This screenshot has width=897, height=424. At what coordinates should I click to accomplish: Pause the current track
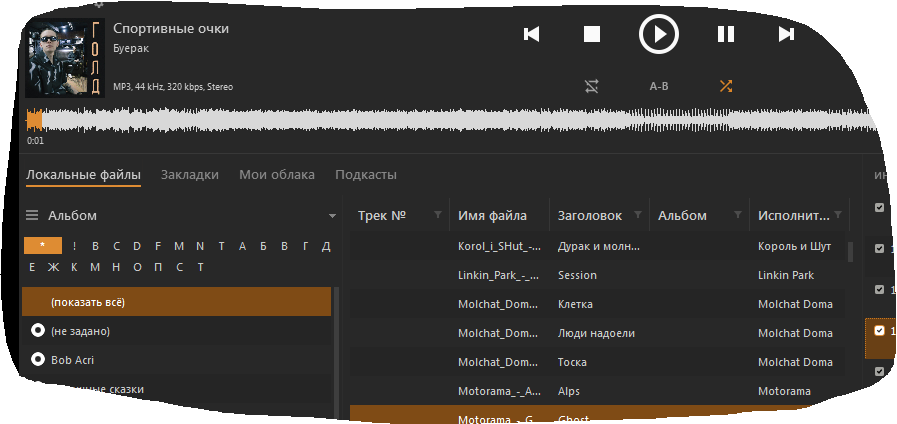tap(726, 35)
